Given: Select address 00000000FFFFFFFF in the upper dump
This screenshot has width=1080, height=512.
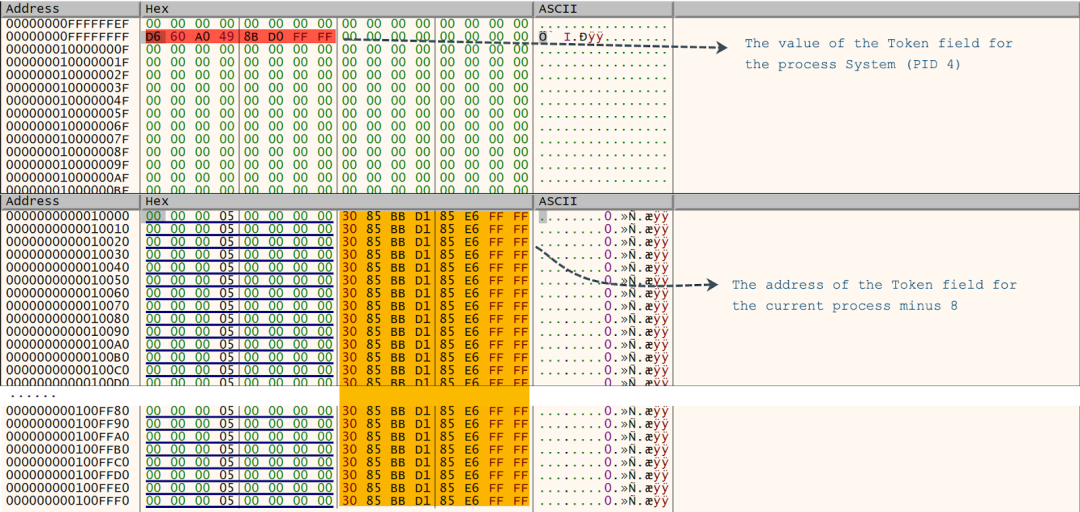Looking at the screenshot, I should pyautogui.click(x=68, y=36).
